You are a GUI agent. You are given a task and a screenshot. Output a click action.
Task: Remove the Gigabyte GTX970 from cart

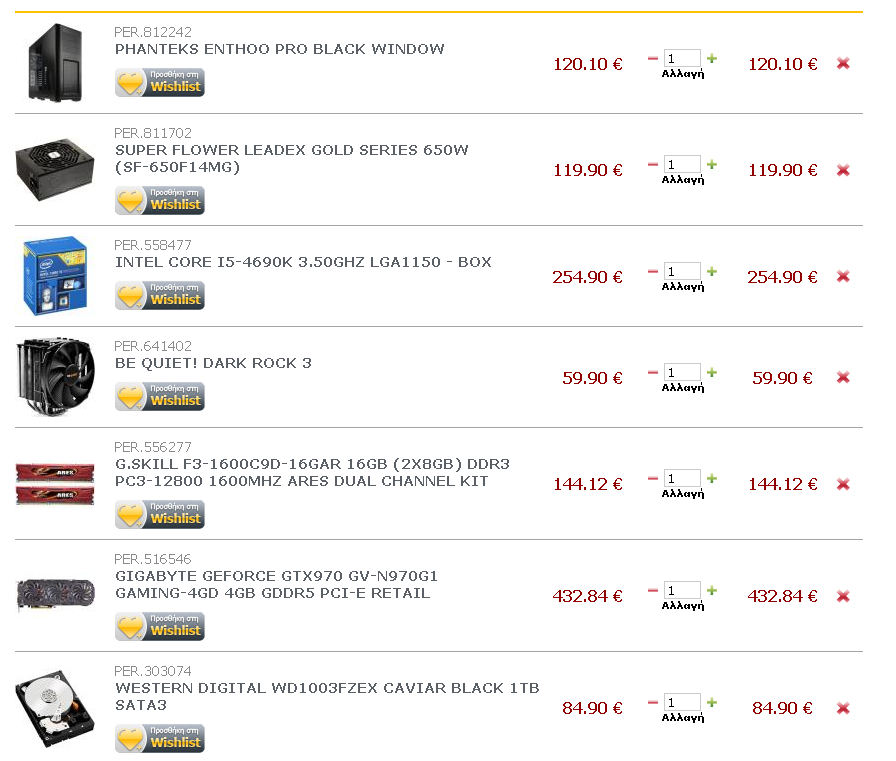tap(843, 596)
